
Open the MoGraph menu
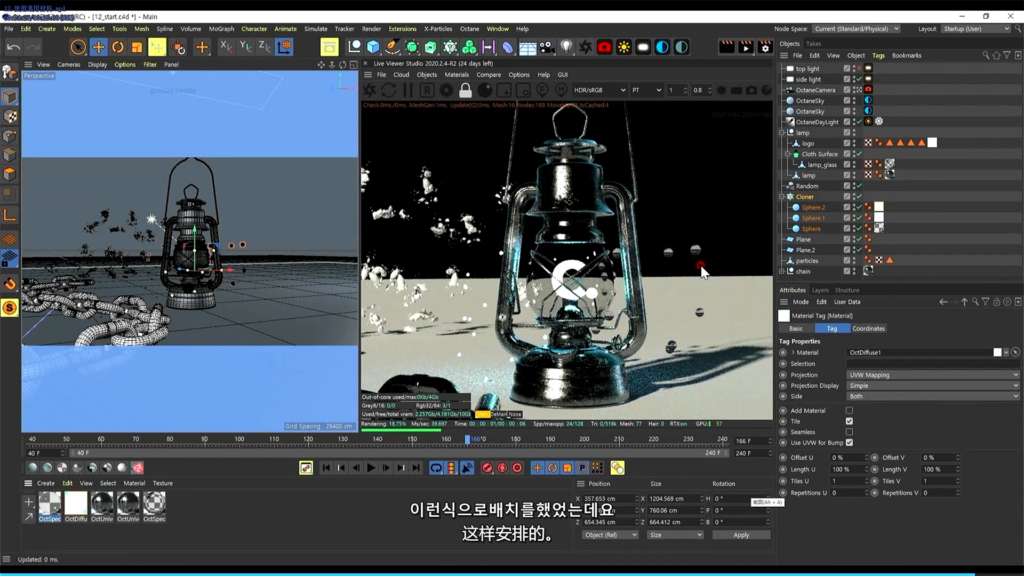click(221, 29)
